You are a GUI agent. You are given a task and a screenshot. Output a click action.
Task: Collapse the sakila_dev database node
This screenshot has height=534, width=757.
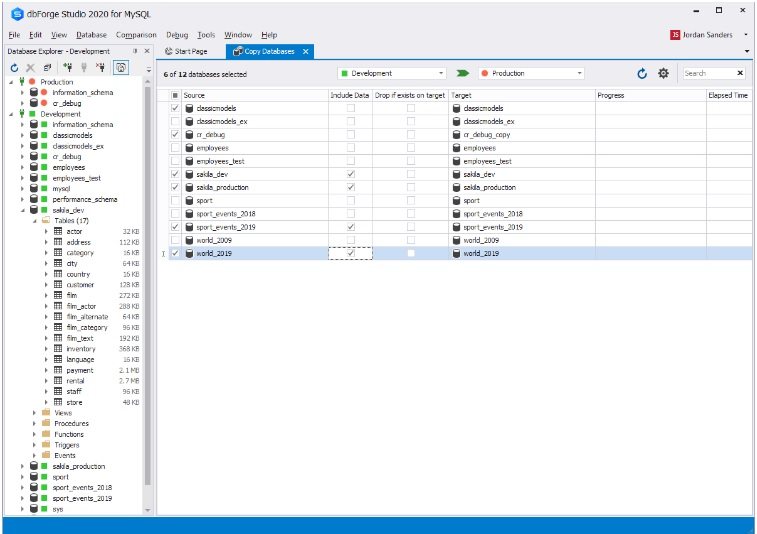point(22,210)
